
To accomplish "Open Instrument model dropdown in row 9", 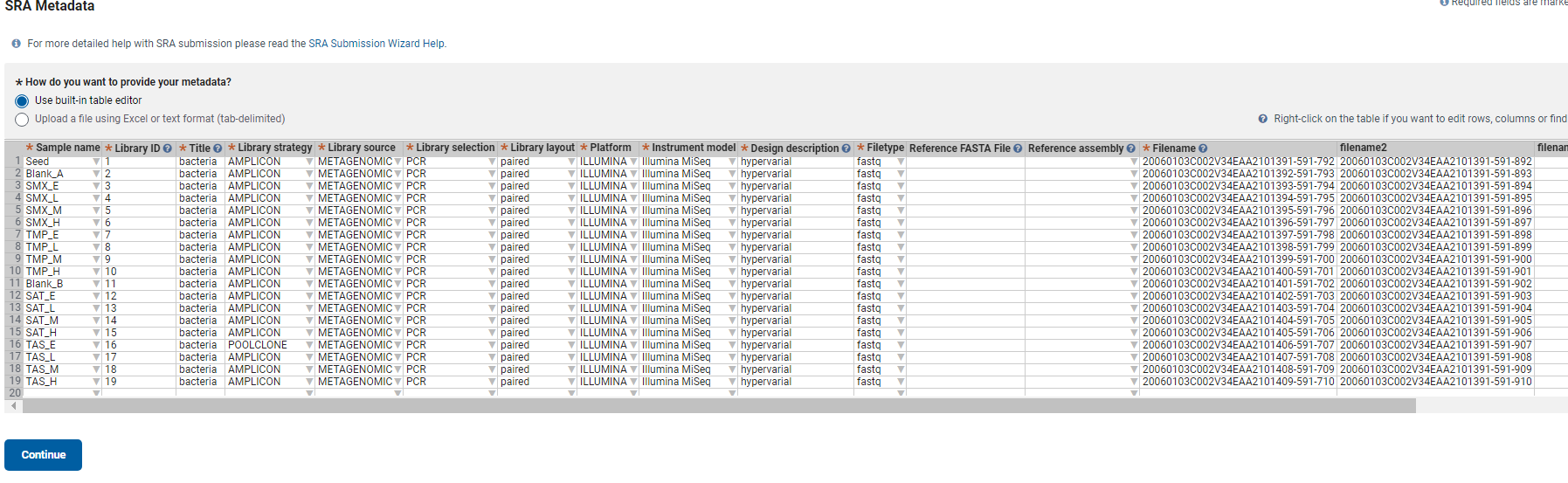I will [732, 259].
